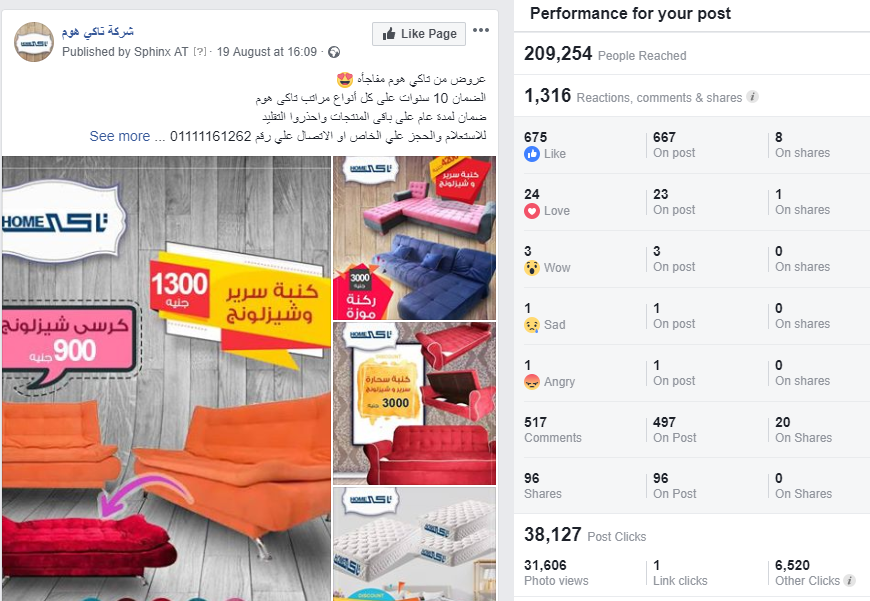Open the page name link in Arabic
Viewport: 870px width, 601px height.
98,32
